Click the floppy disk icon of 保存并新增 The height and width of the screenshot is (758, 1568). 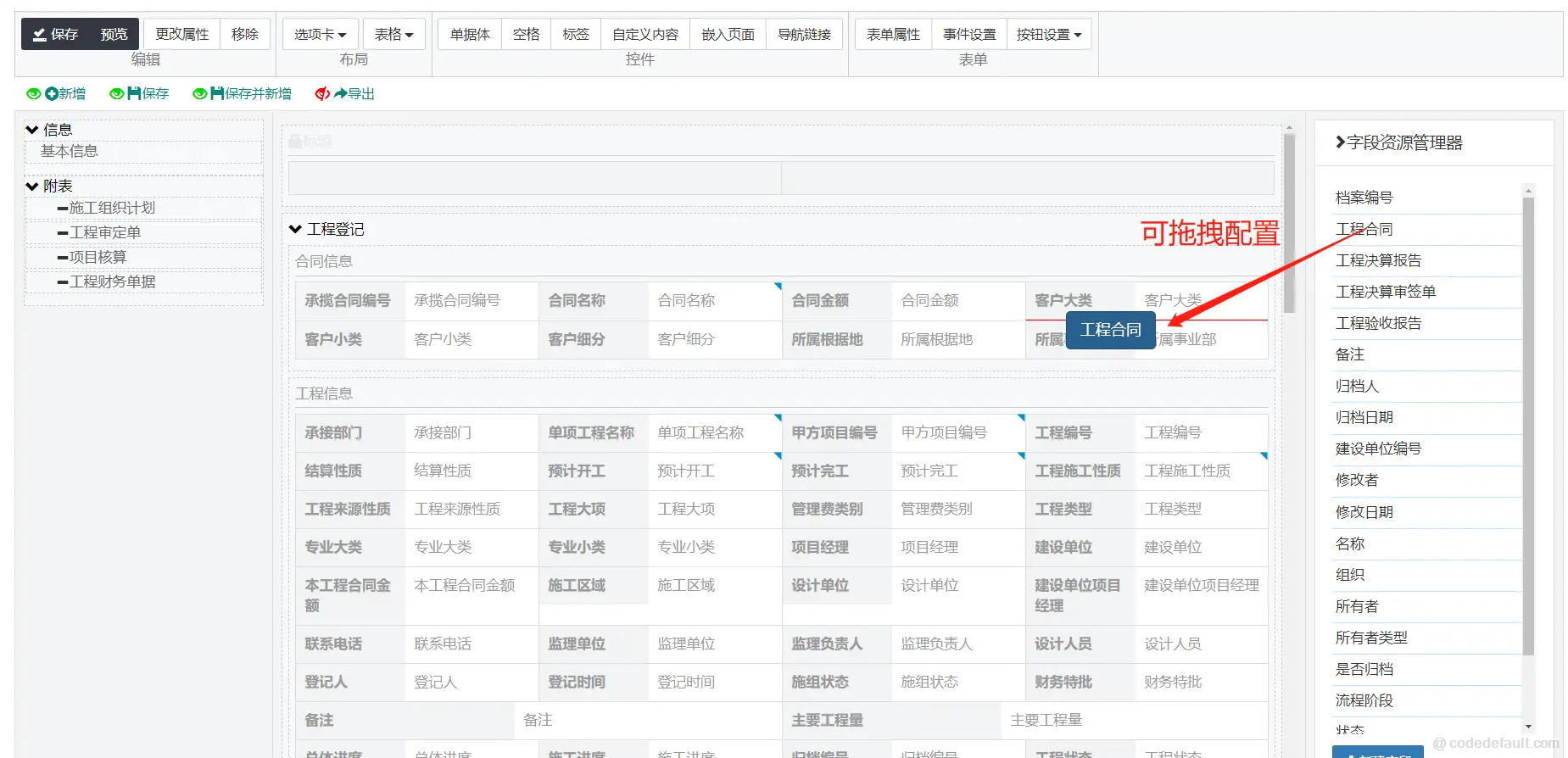[217, 94]
